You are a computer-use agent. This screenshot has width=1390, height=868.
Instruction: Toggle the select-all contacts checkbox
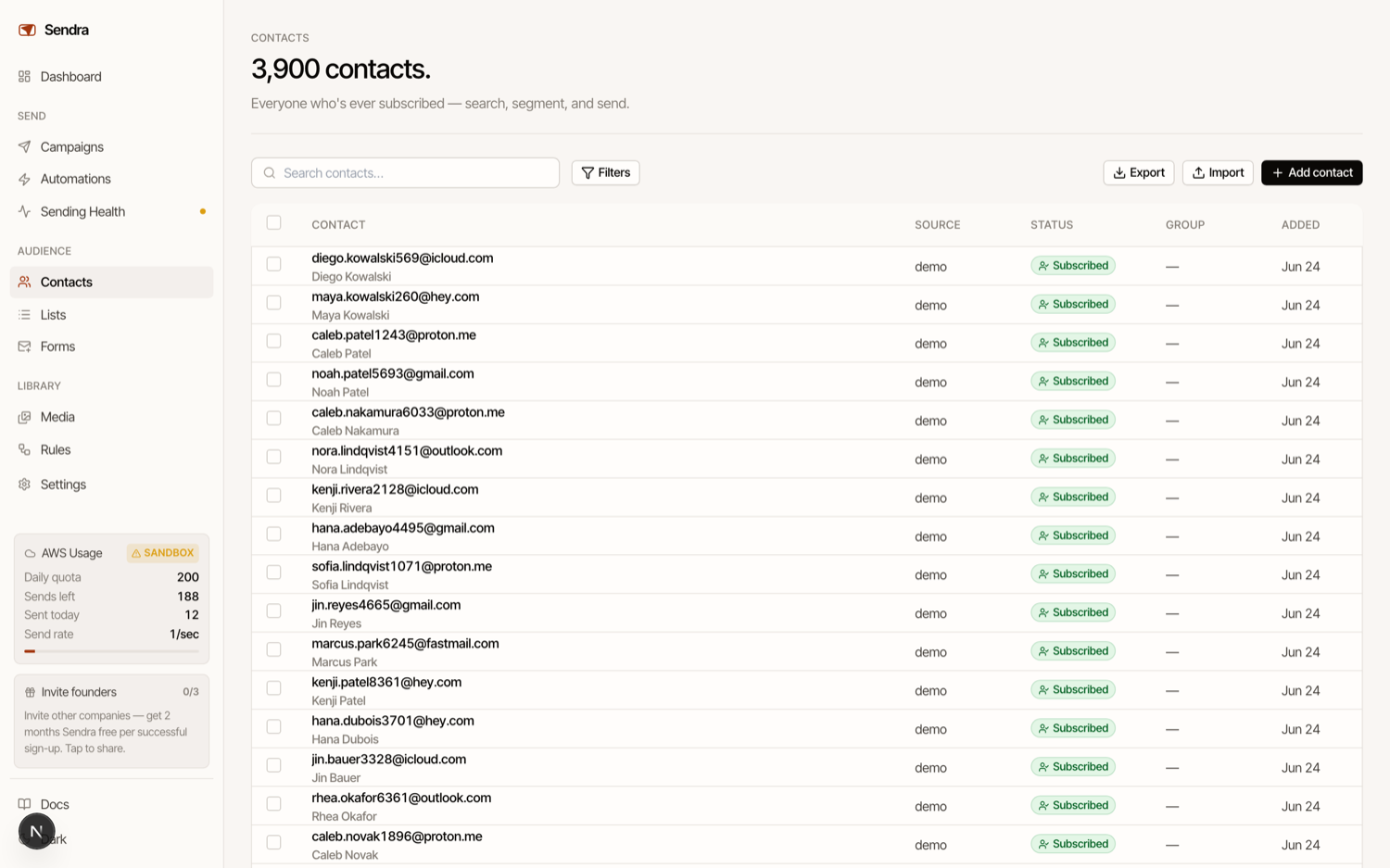coord(273,222)
